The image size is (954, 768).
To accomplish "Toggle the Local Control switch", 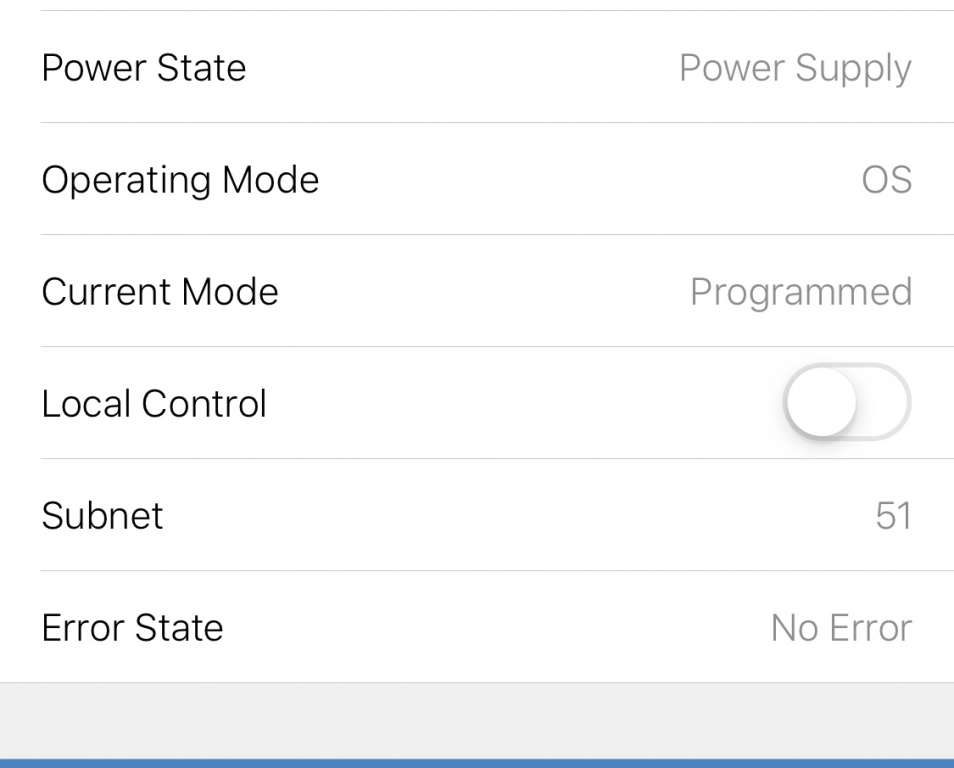I will [846, 403].
